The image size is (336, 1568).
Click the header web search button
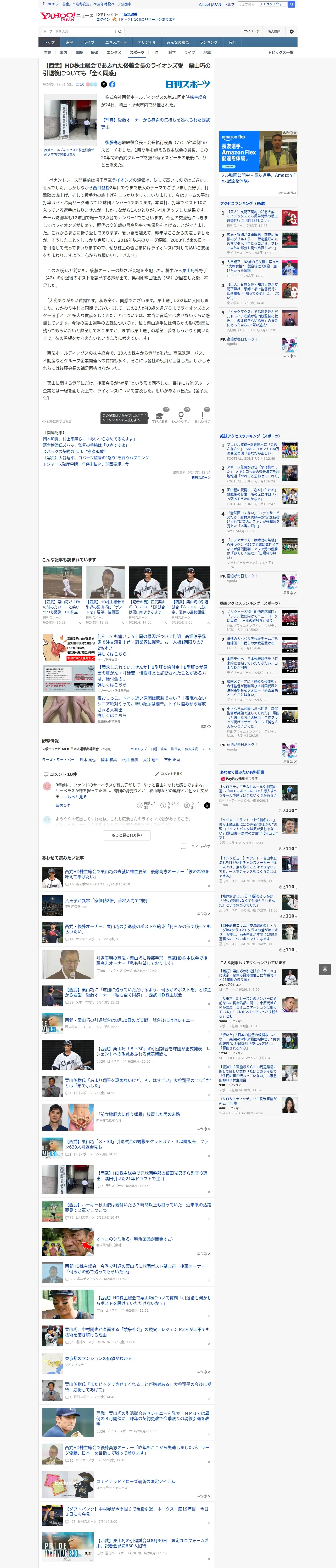click(x=292, y=4)
